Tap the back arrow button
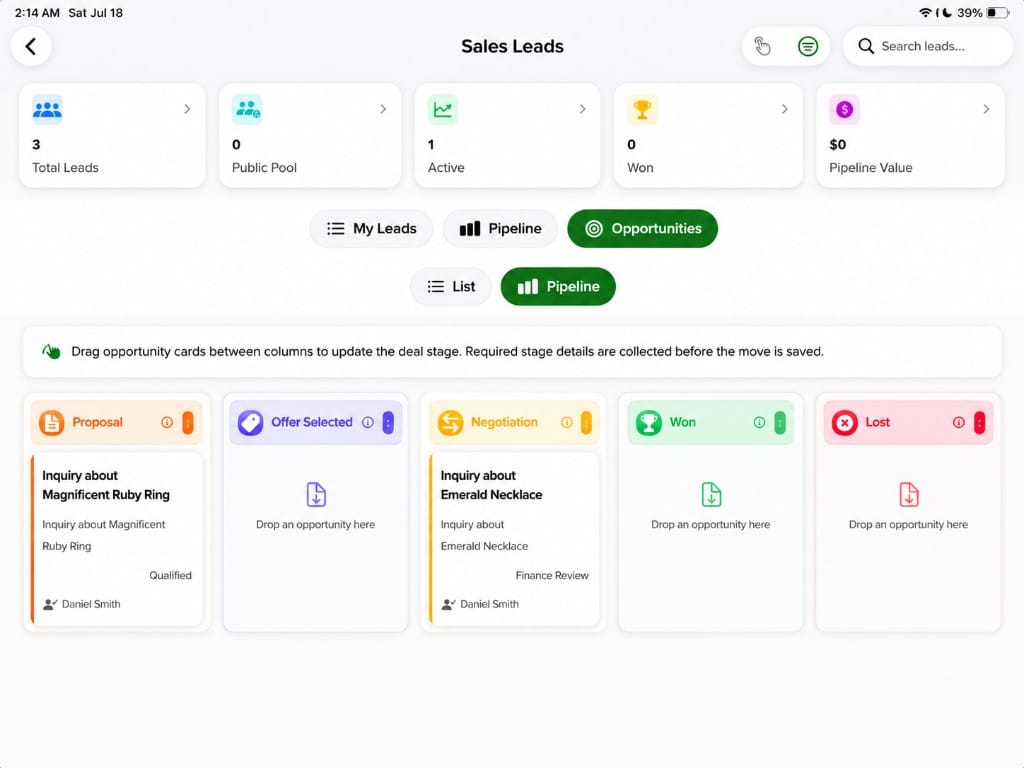1024x768 pixels. coord(31,46)
